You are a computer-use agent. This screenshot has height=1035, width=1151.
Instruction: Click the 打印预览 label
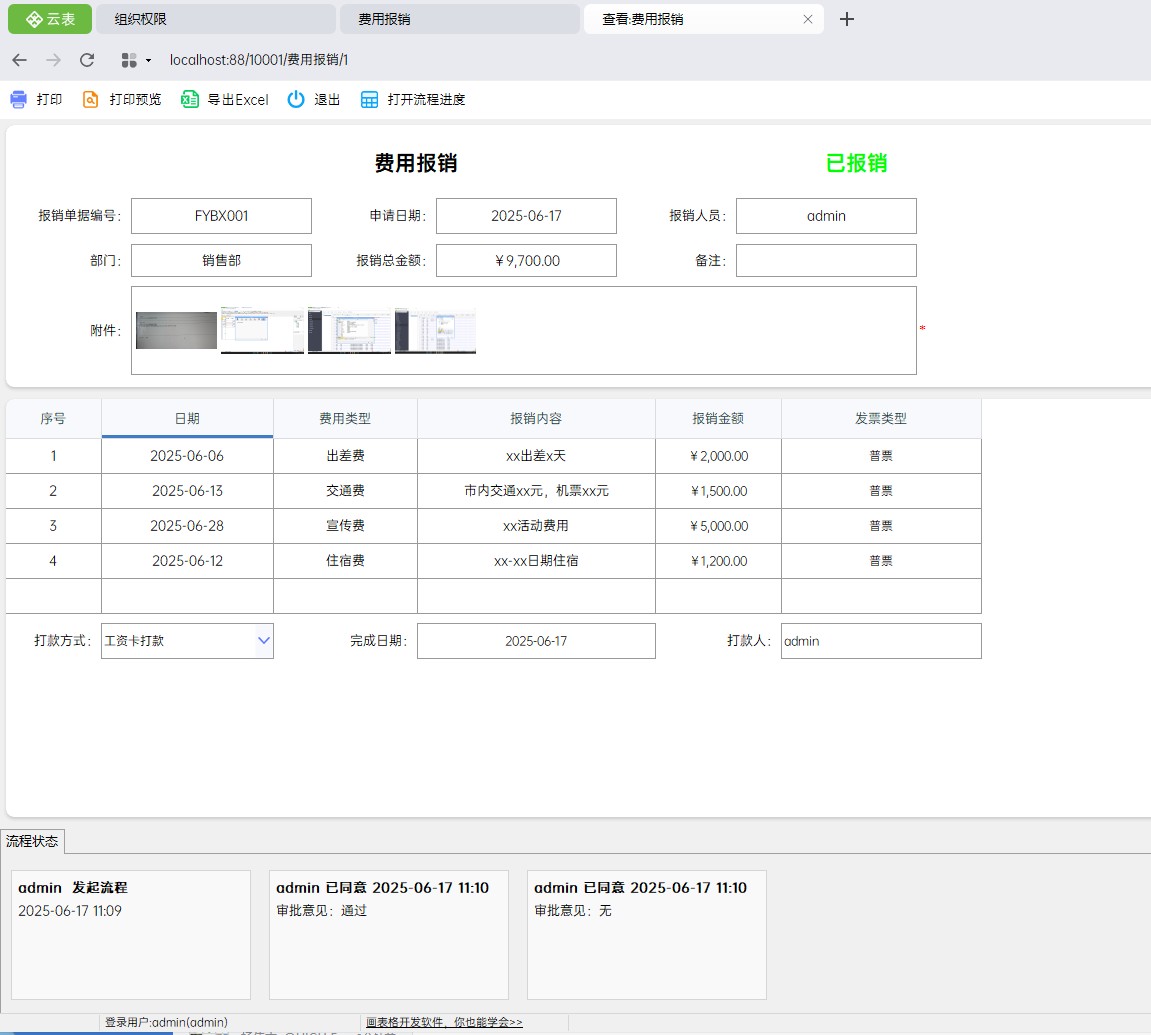(135, 100)
